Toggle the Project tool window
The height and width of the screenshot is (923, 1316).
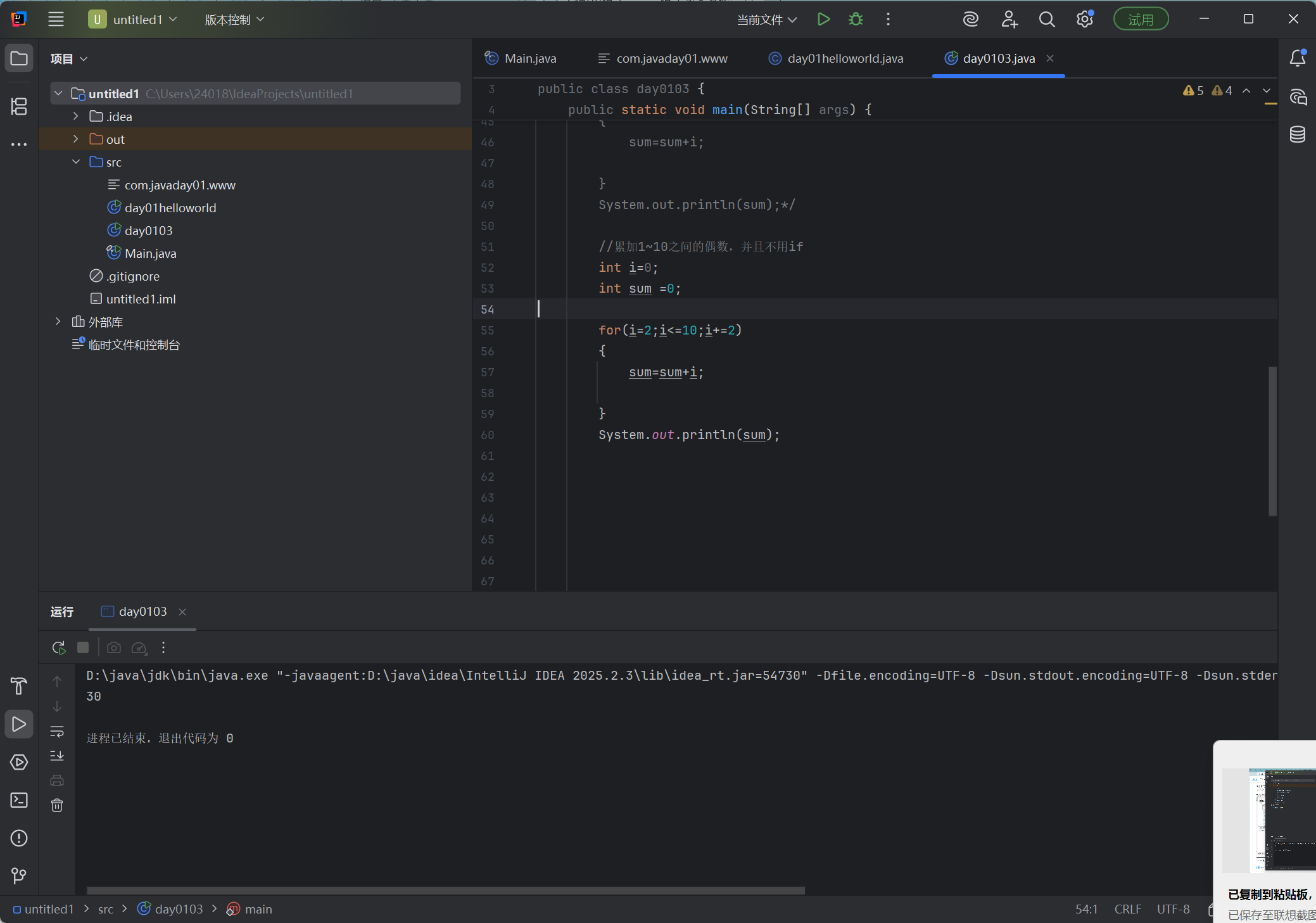(19, 58)
